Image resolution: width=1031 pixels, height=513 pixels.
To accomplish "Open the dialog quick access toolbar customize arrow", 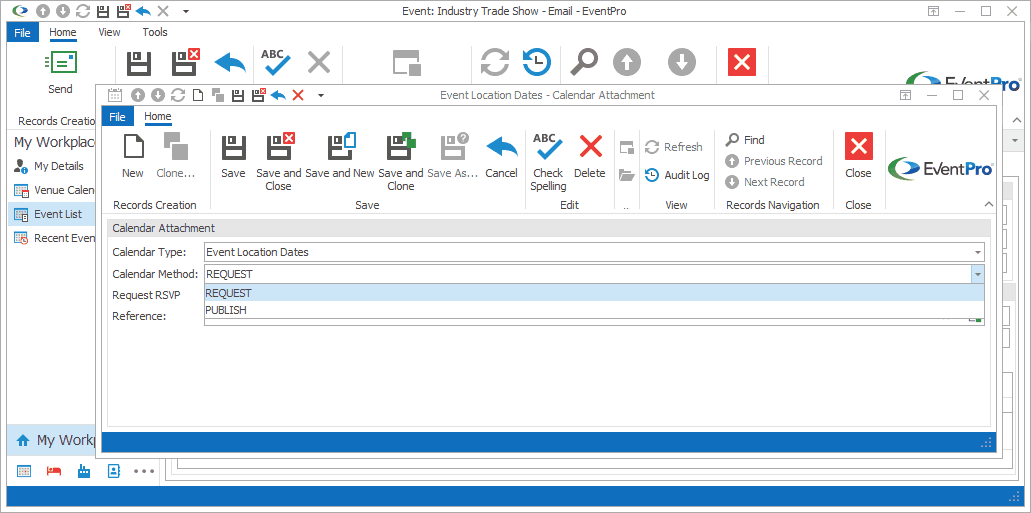I will coord(321,95).
